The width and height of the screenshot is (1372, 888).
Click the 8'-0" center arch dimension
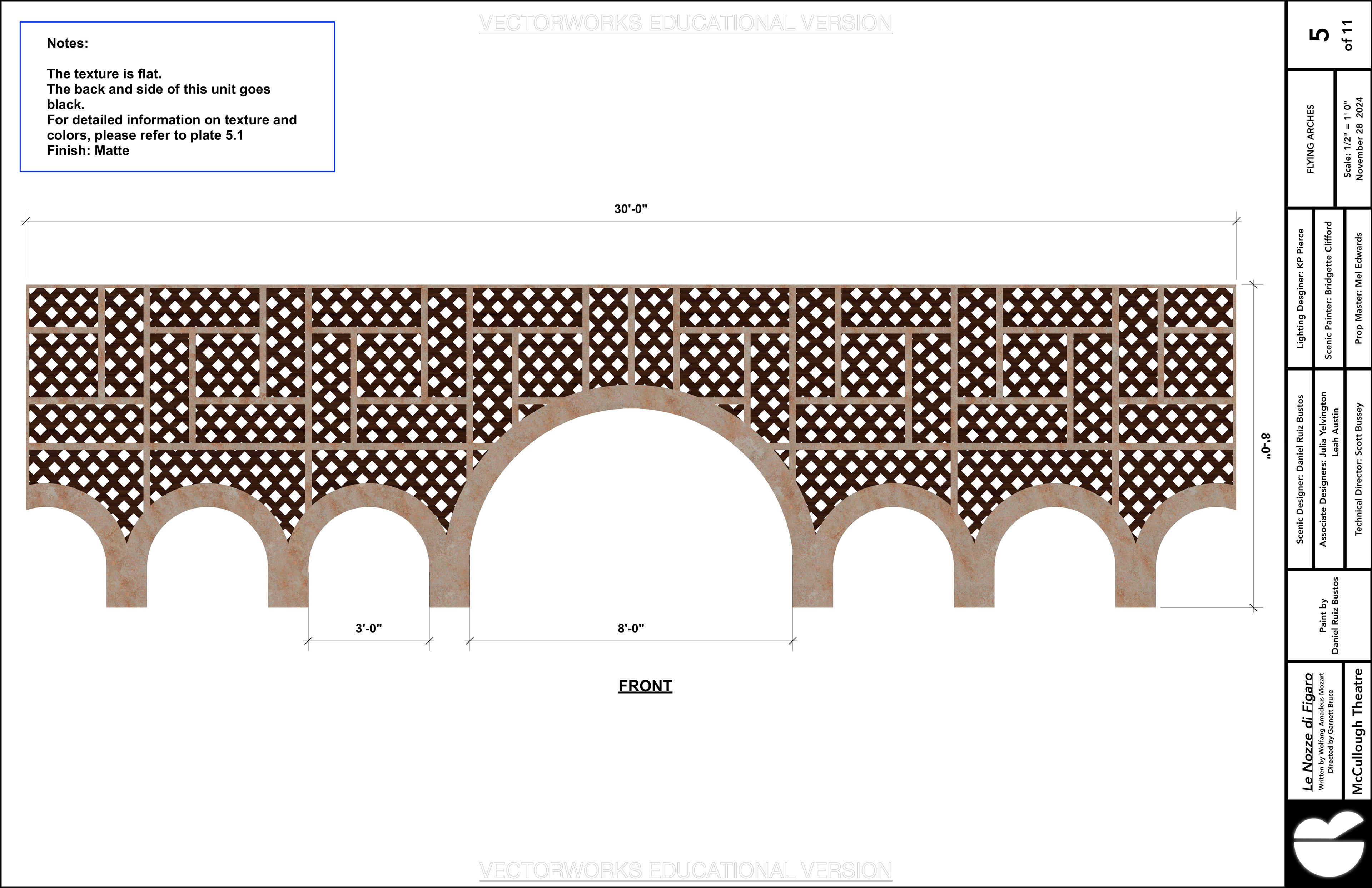click(x=631, y=629)
